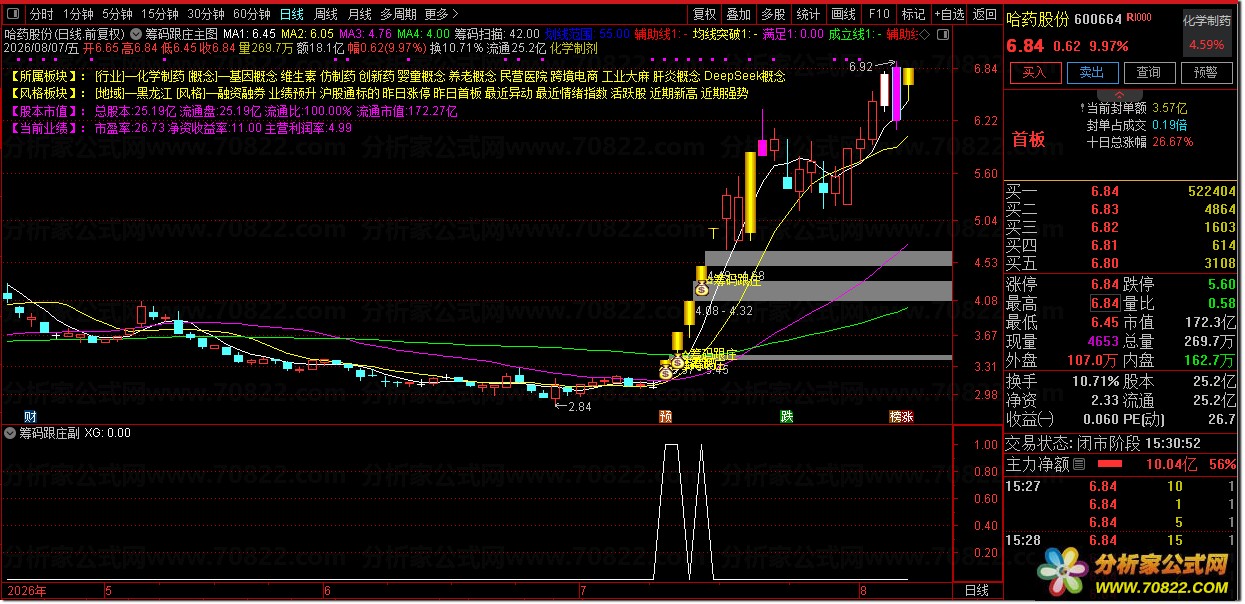Image resolution: width=1245 pixels, height=604 pixels.
Task: Click the 买五 bid row price 6.80
Action: tap(1105, 263)
